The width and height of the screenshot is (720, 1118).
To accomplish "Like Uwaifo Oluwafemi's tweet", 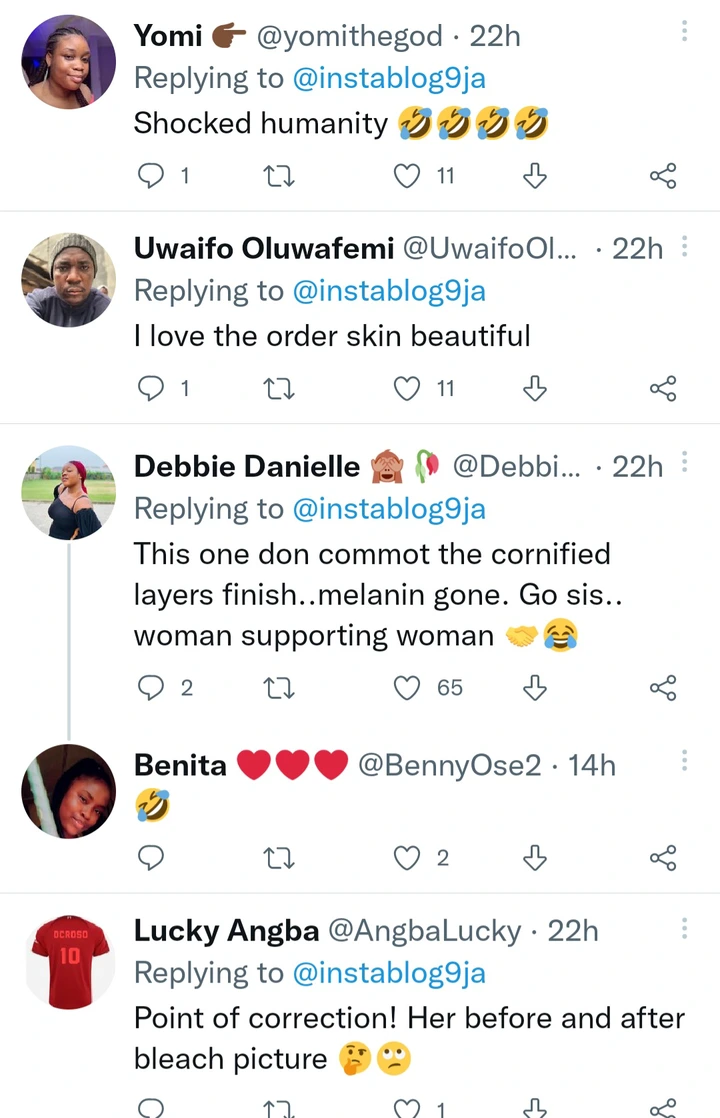I will pyautogui.click(x=407, y=388).
